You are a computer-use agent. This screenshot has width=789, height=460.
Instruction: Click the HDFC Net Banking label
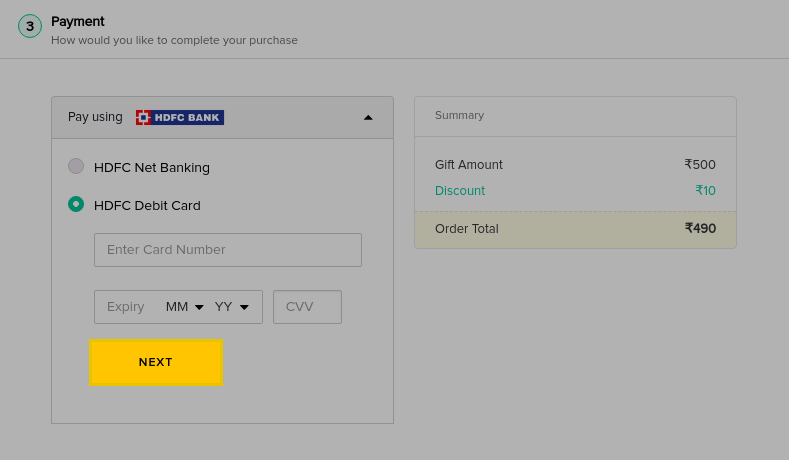coord(152,168)
